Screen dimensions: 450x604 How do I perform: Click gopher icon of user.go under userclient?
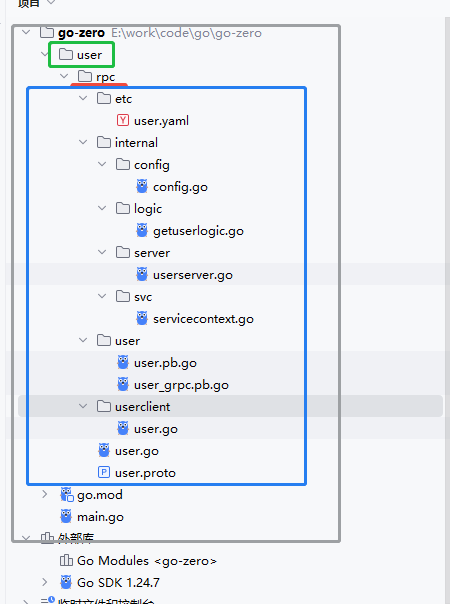[123, 428]
